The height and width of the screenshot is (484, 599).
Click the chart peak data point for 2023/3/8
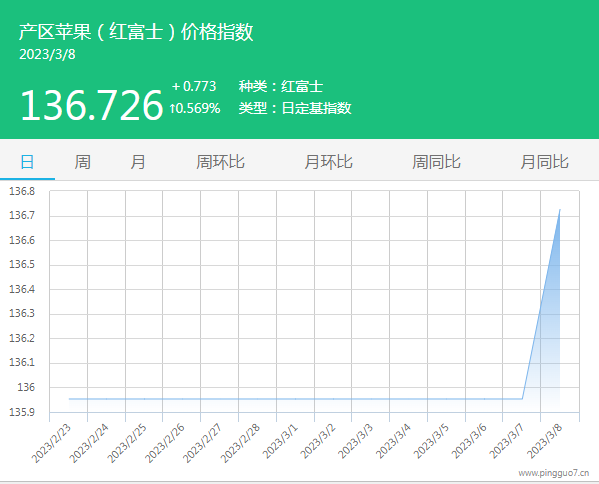(x=560, y=209)
